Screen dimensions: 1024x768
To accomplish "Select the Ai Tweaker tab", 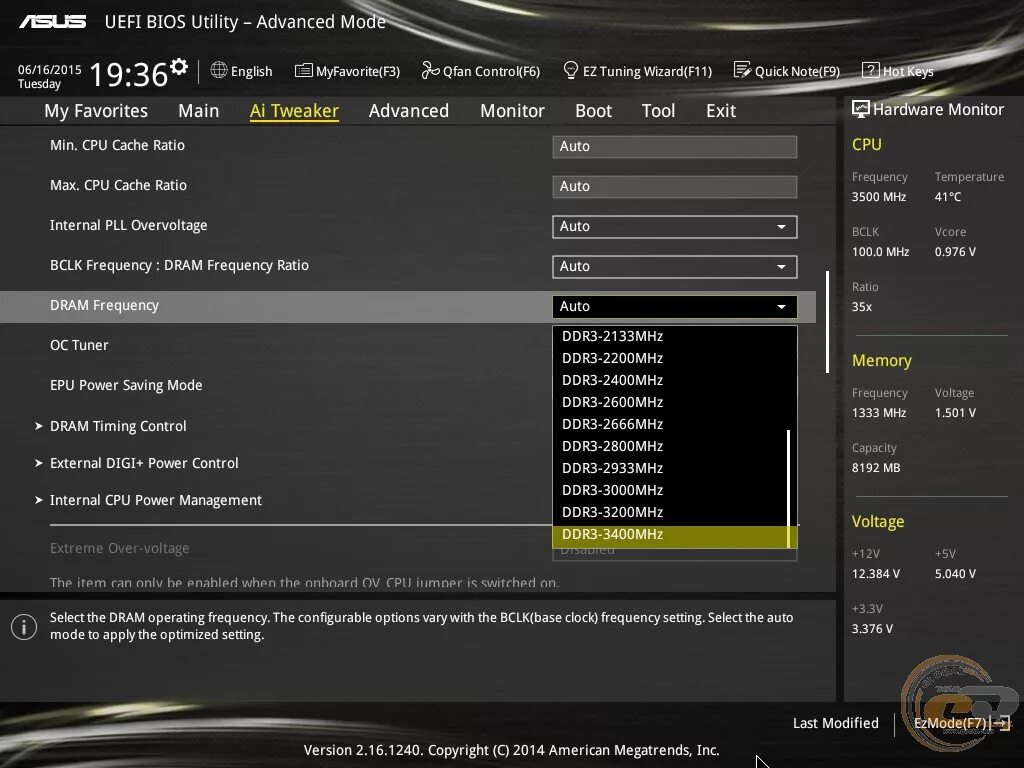I will point(294,111).
